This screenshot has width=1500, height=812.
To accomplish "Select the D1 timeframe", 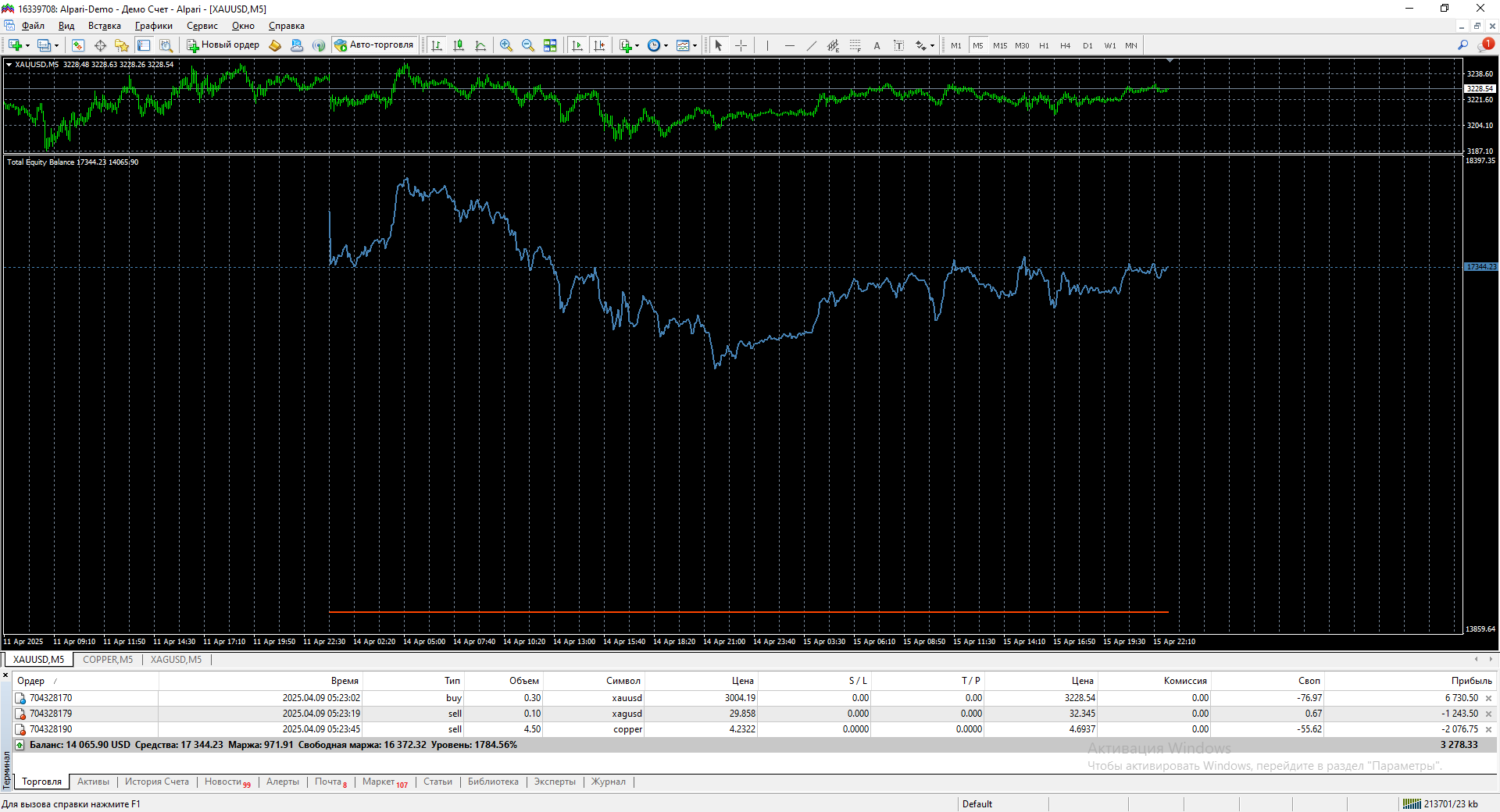I will (1087, 45).
